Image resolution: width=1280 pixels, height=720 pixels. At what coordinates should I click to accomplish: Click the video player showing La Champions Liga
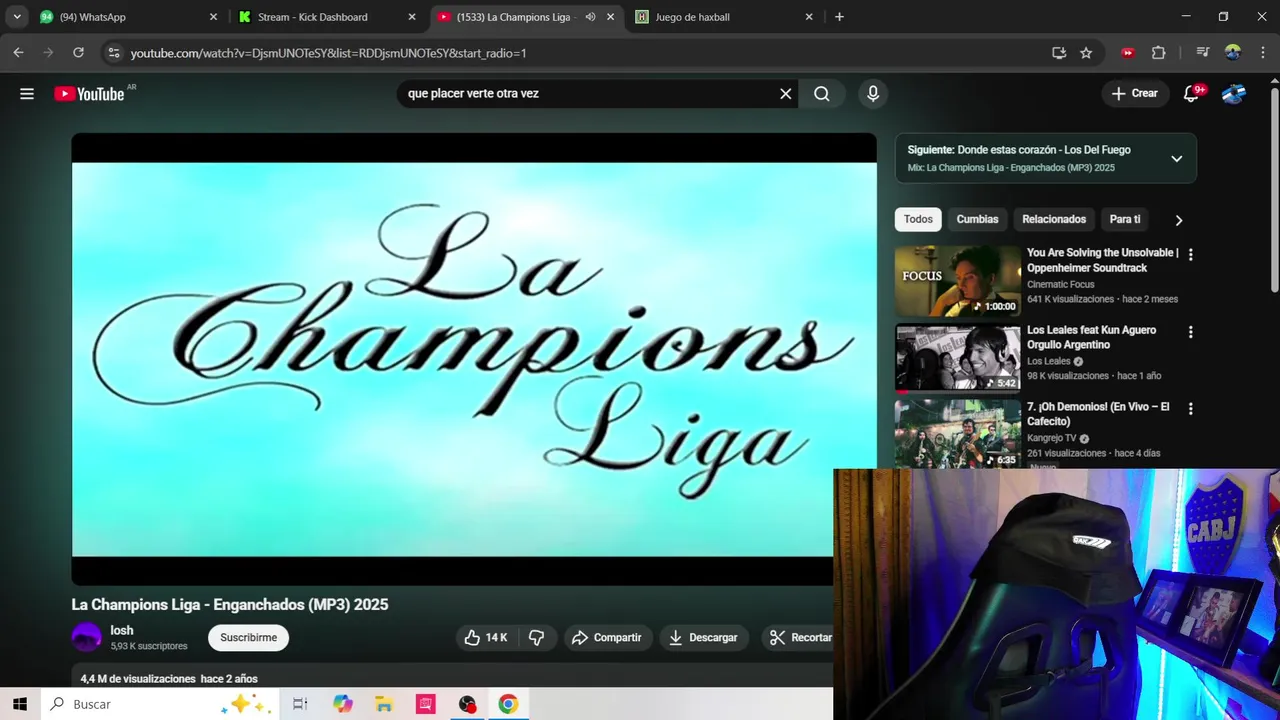474,359
